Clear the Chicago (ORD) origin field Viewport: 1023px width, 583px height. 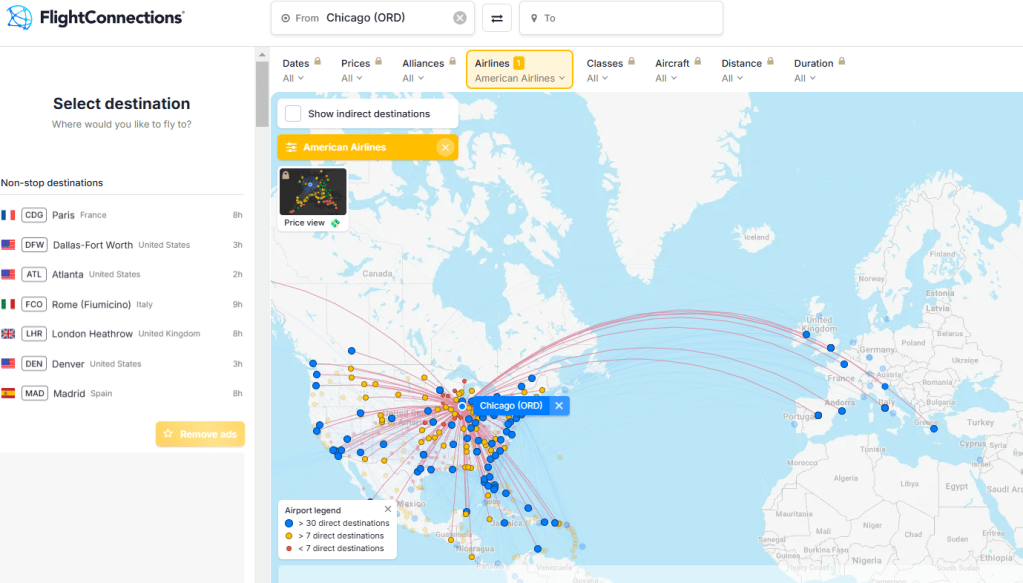[x=459, y=18]
